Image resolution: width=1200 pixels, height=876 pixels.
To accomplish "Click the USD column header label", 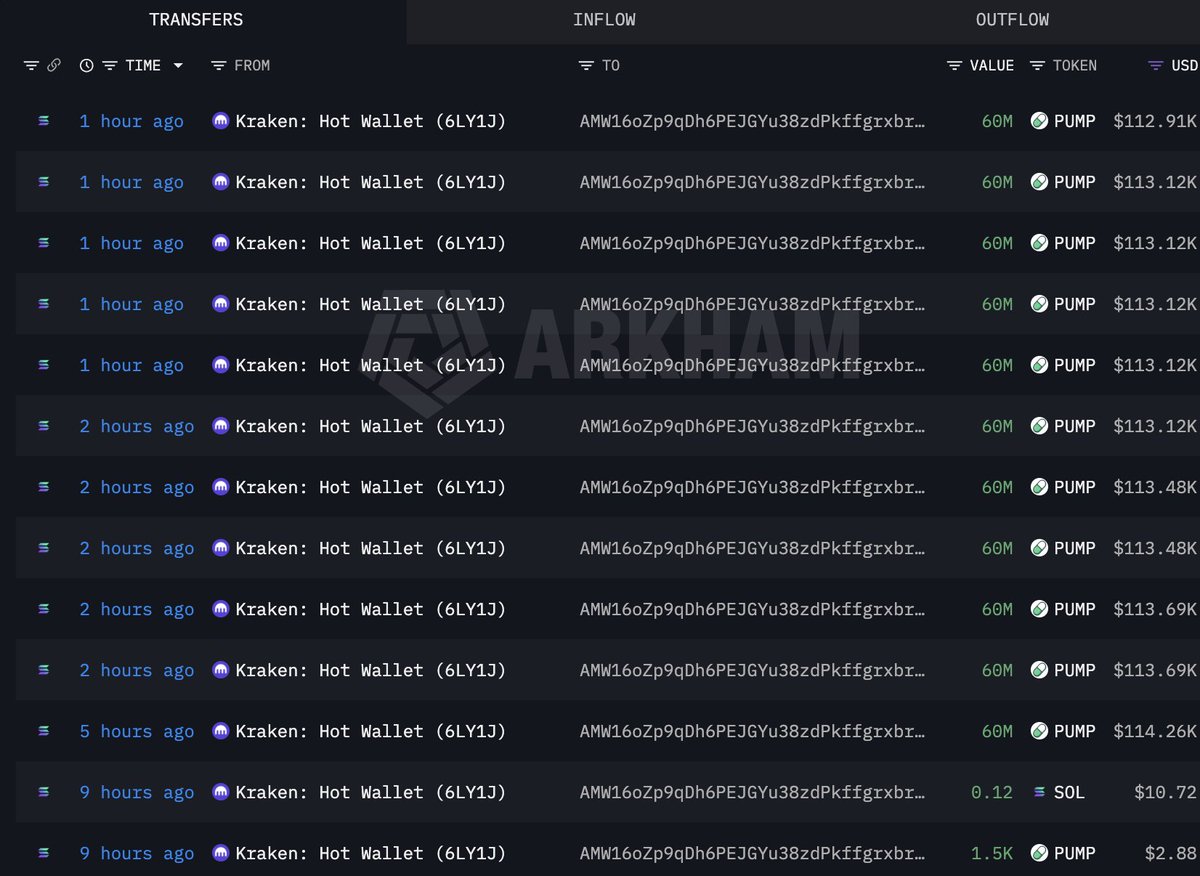I will [1184, 65].
